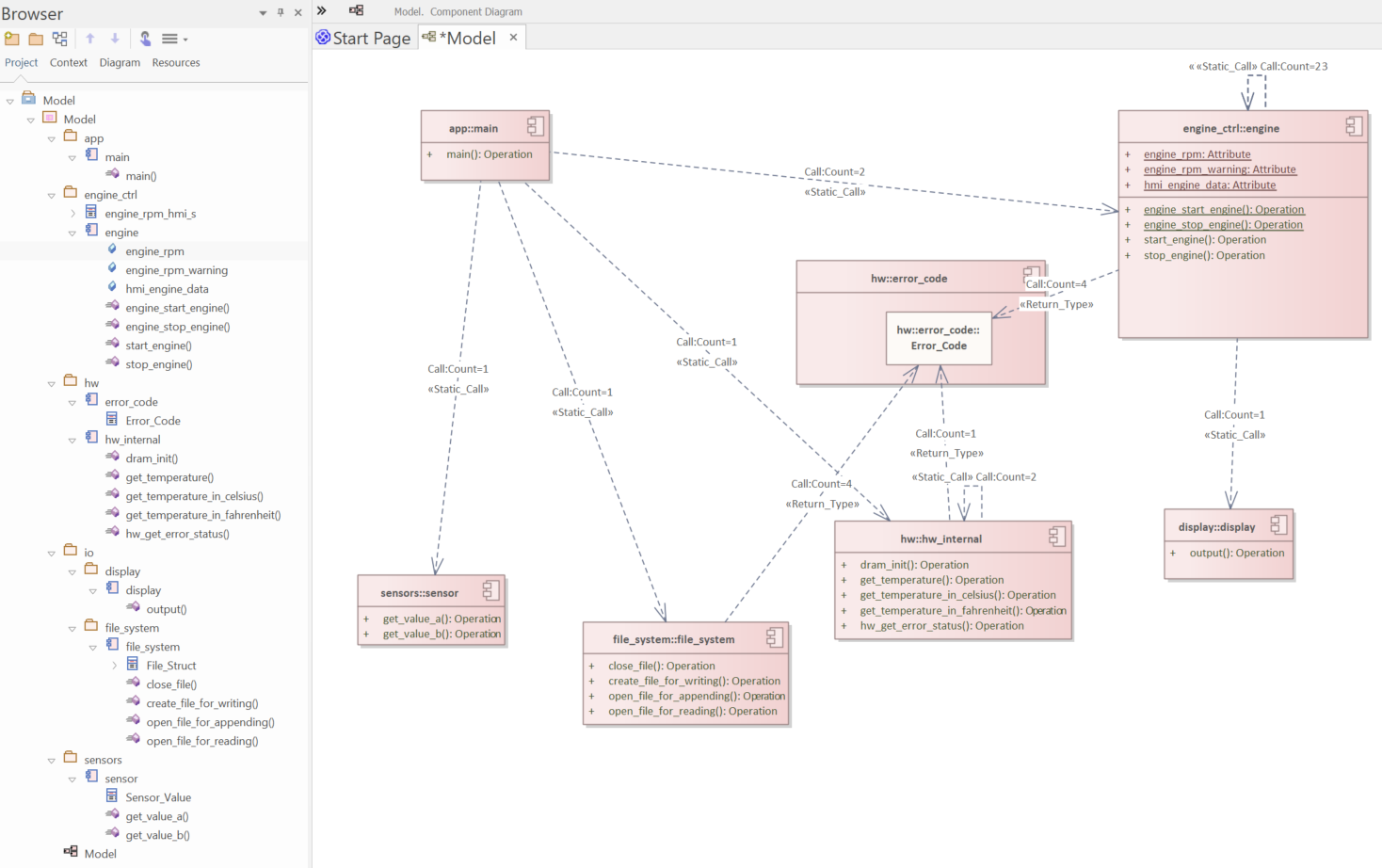Click the New Package toolbar icon
1382x868 pixels.
tap(11, 39)
